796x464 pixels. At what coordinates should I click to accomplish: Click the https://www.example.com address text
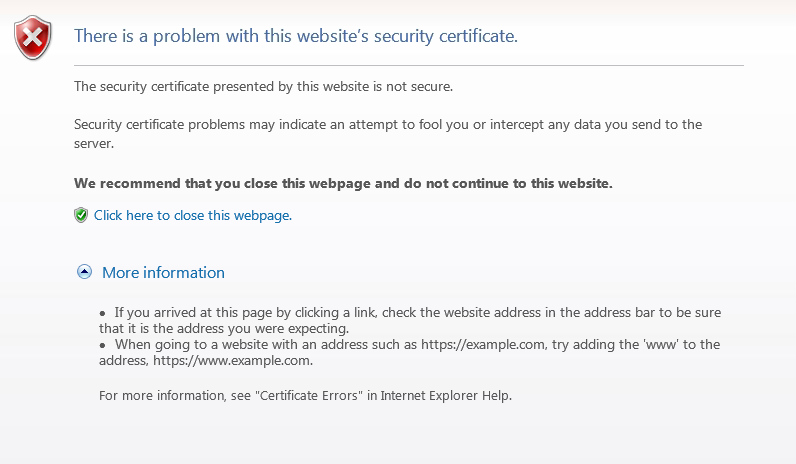click(x=233, y=360)
